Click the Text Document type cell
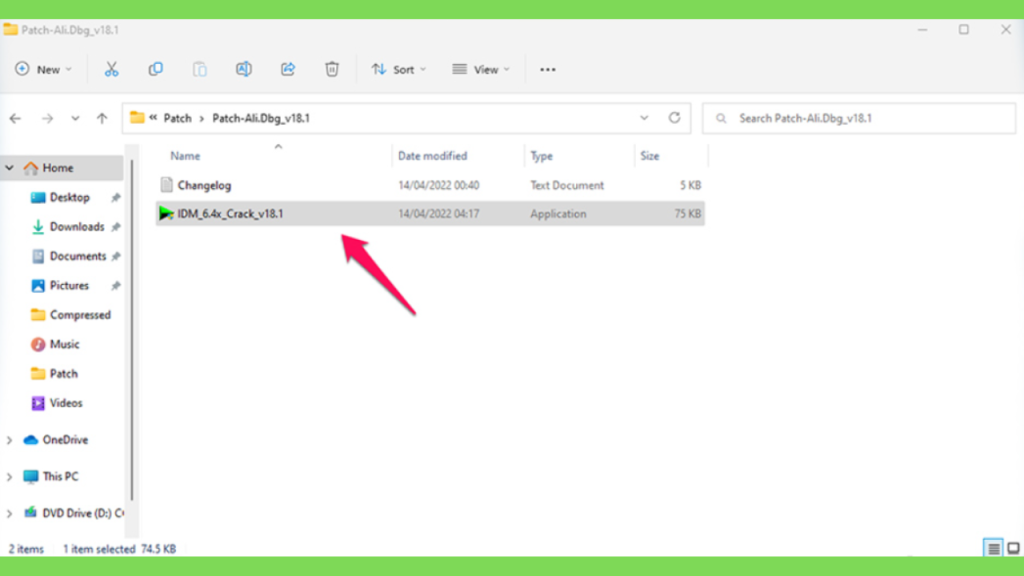This screenshot has width=1024, height=576. coord(567,185)
